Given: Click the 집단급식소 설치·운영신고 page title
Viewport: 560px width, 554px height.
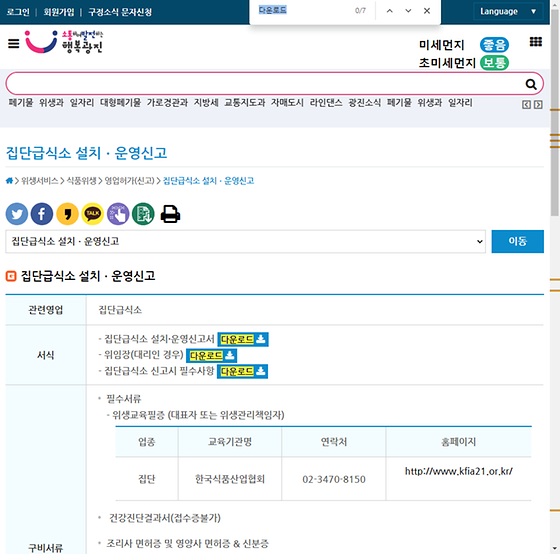Looking at the screenshot, I should click(86, 153).
